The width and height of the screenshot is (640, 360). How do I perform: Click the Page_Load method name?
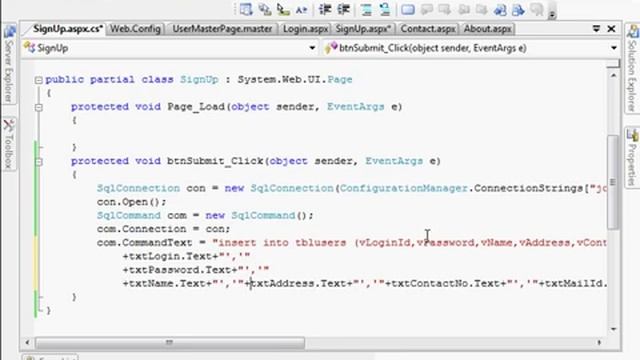(196, 107)
